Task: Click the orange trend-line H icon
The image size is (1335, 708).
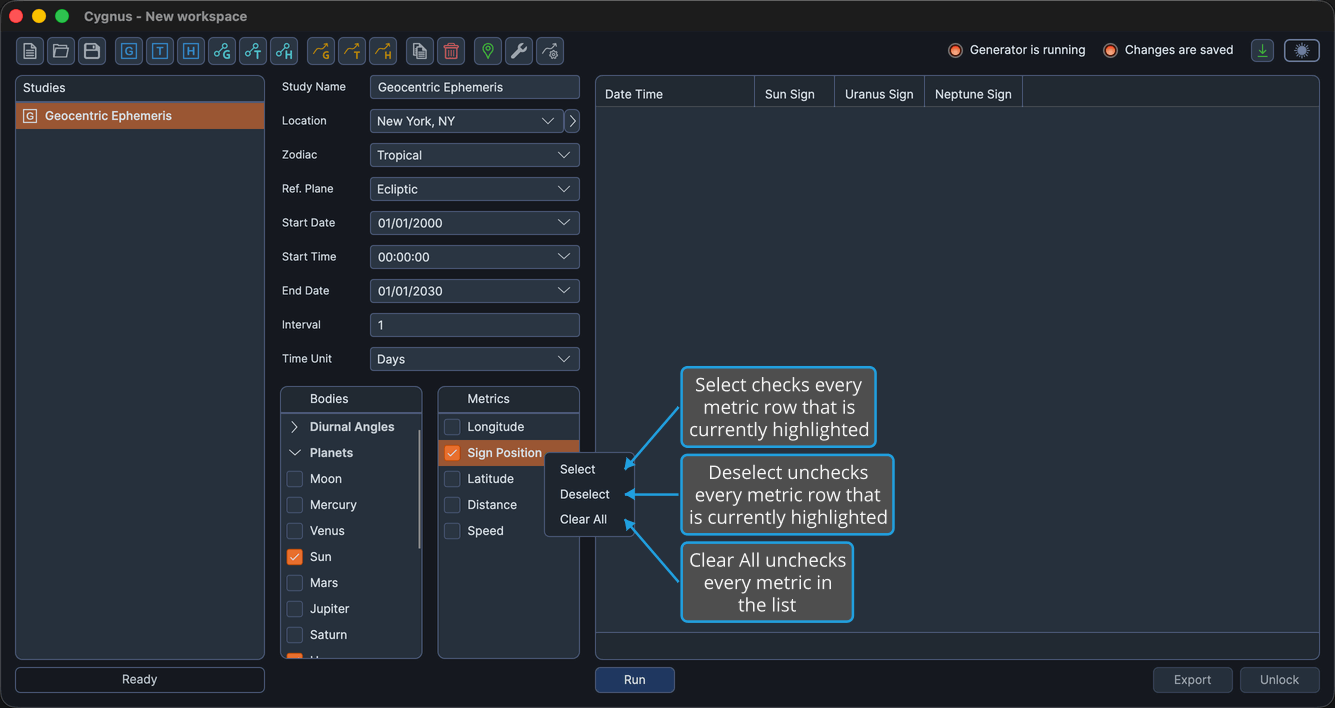Action: click(x=382, y=51)
